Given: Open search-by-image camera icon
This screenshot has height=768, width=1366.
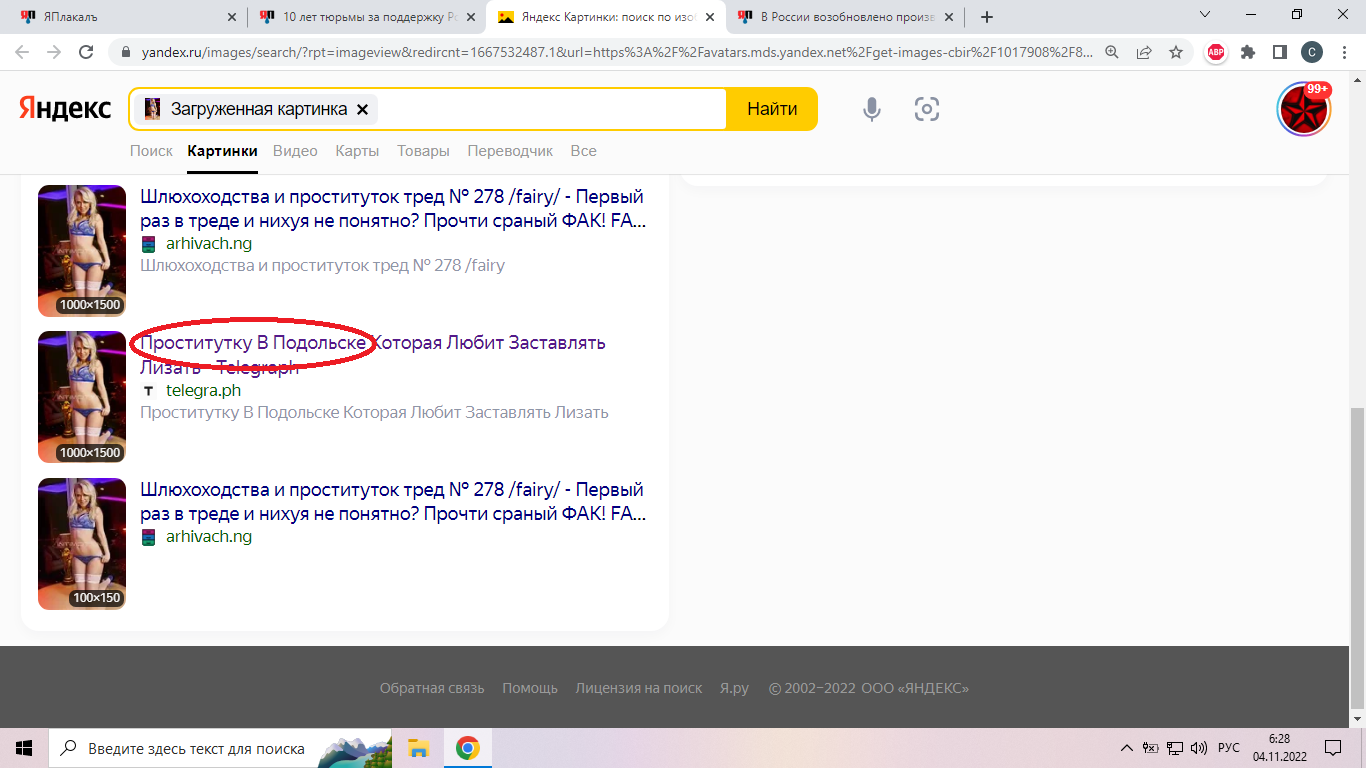Looking at the screenshot, I should (x=927, y=109).
